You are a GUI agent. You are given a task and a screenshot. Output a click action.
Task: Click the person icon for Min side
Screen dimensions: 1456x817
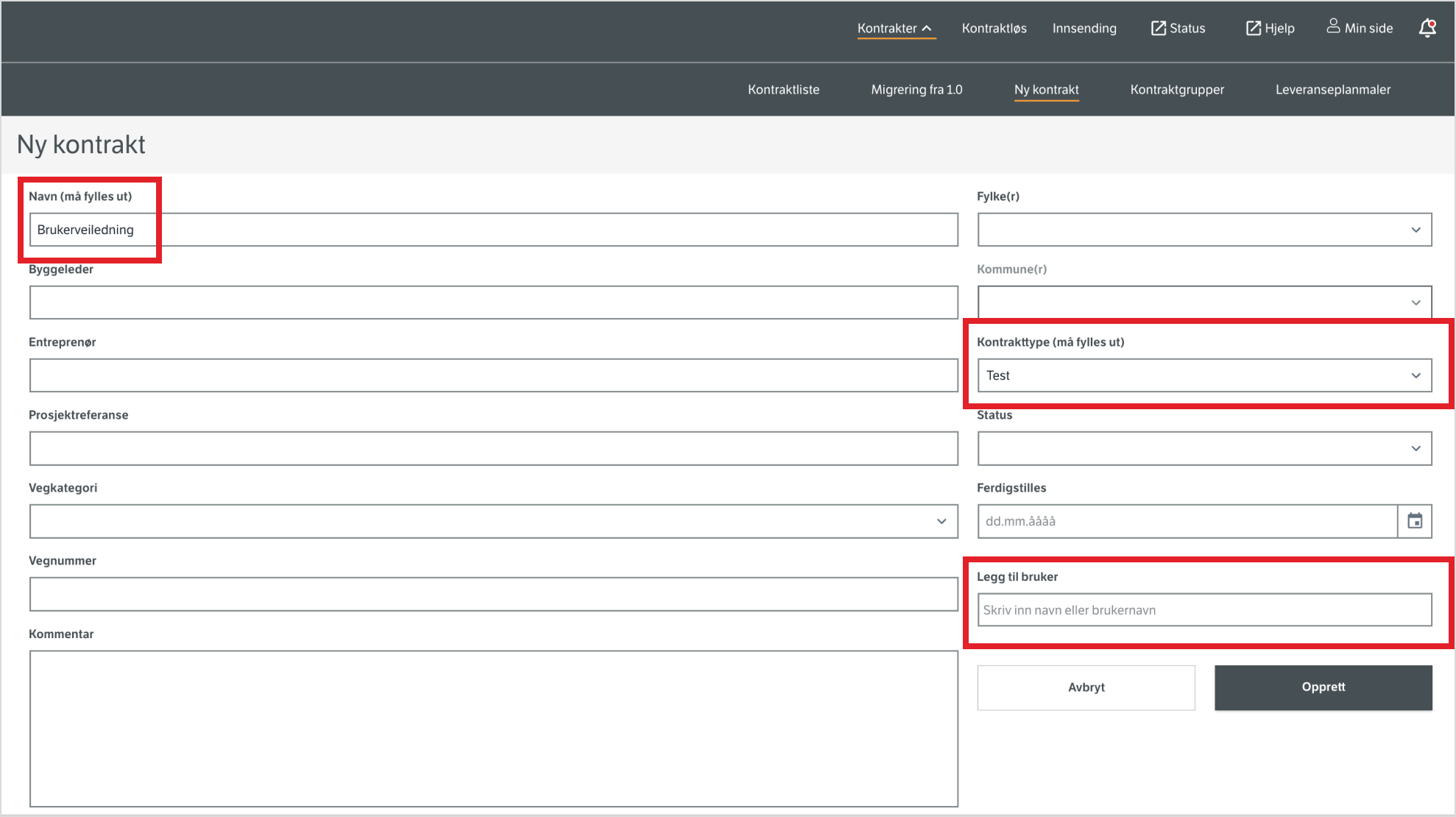pos(1333,26)
